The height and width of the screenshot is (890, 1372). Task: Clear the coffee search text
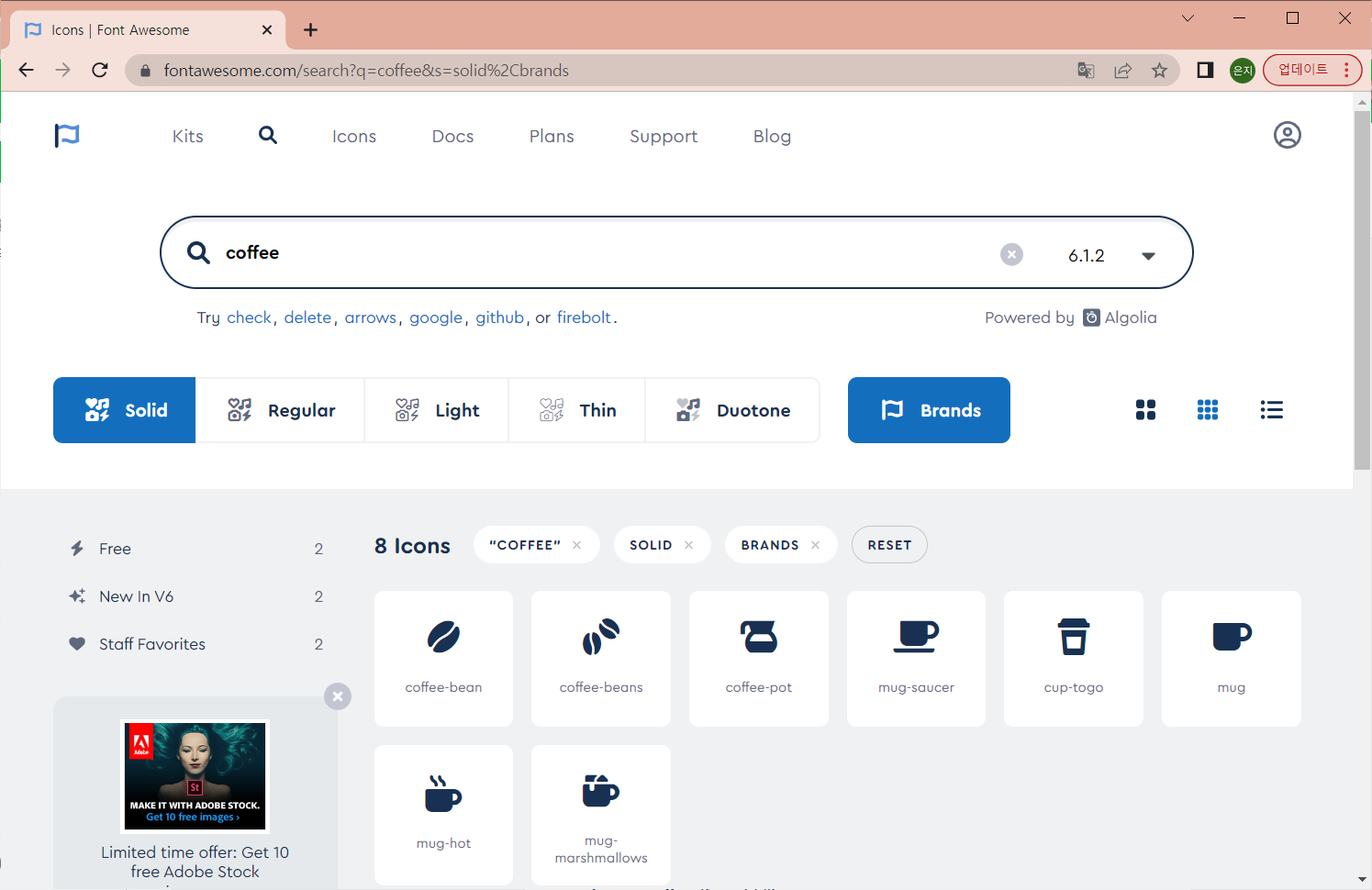pos(1011,254)
